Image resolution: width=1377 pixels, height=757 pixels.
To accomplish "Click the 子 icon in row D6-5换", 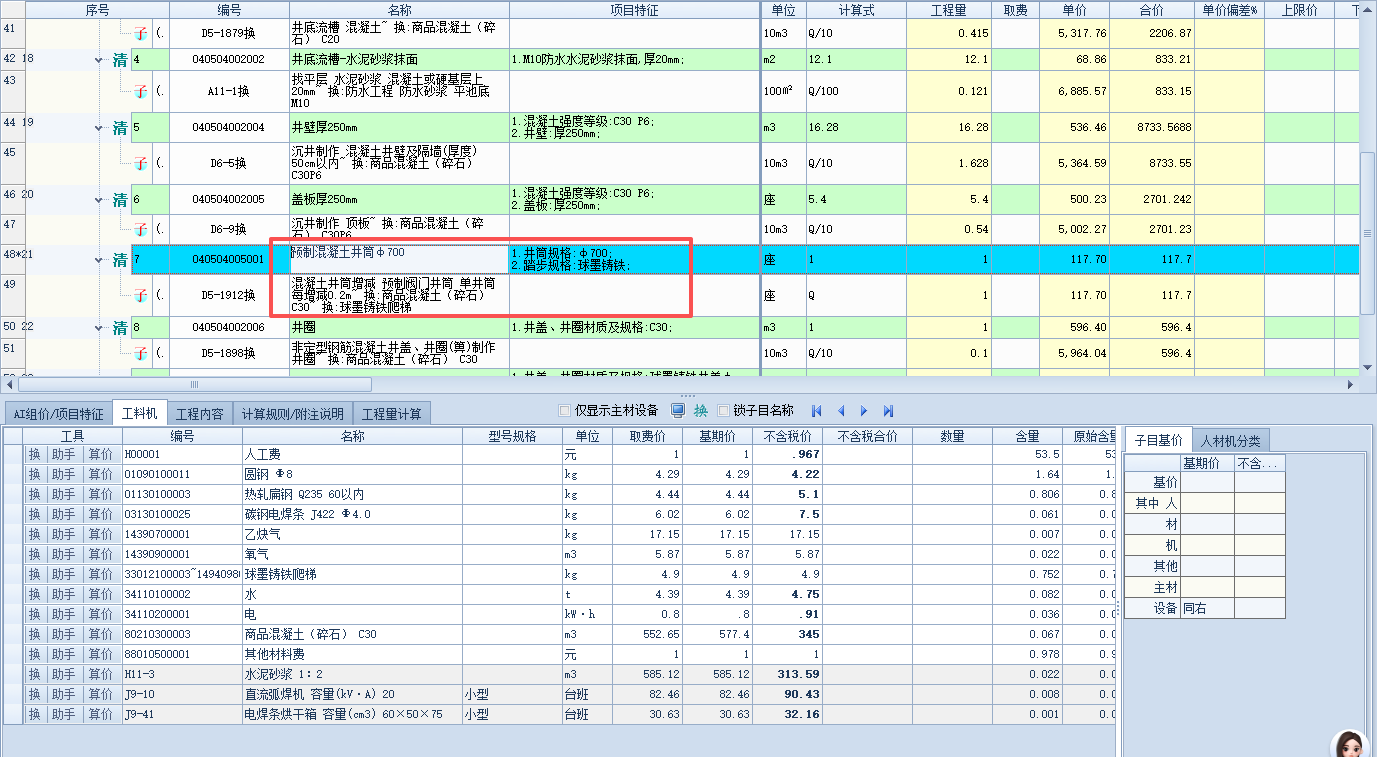I will coord(140,163).
